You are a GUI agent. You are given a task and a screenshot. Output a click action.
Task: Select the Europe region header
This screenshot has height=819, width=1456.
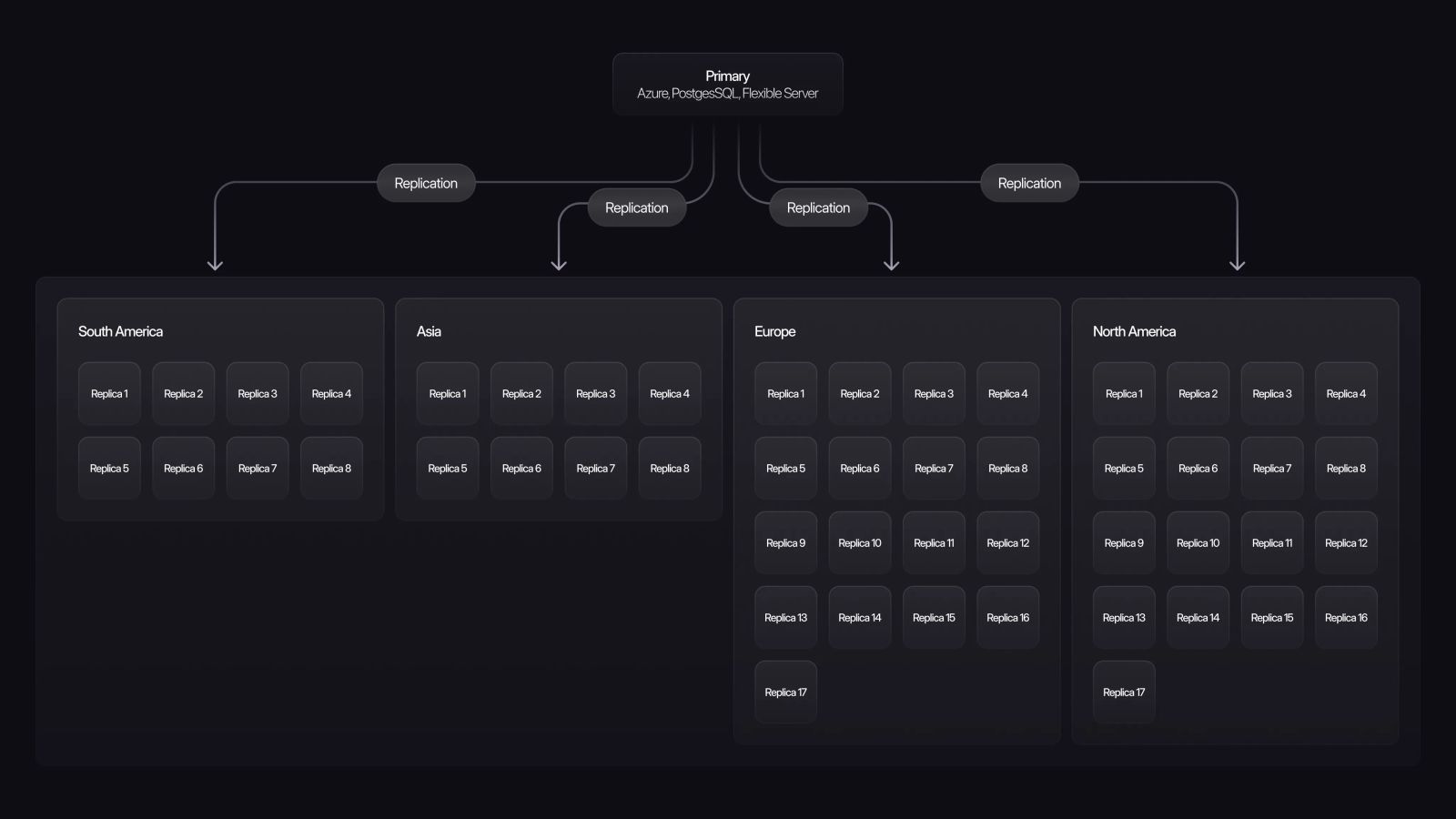point(774,331)
